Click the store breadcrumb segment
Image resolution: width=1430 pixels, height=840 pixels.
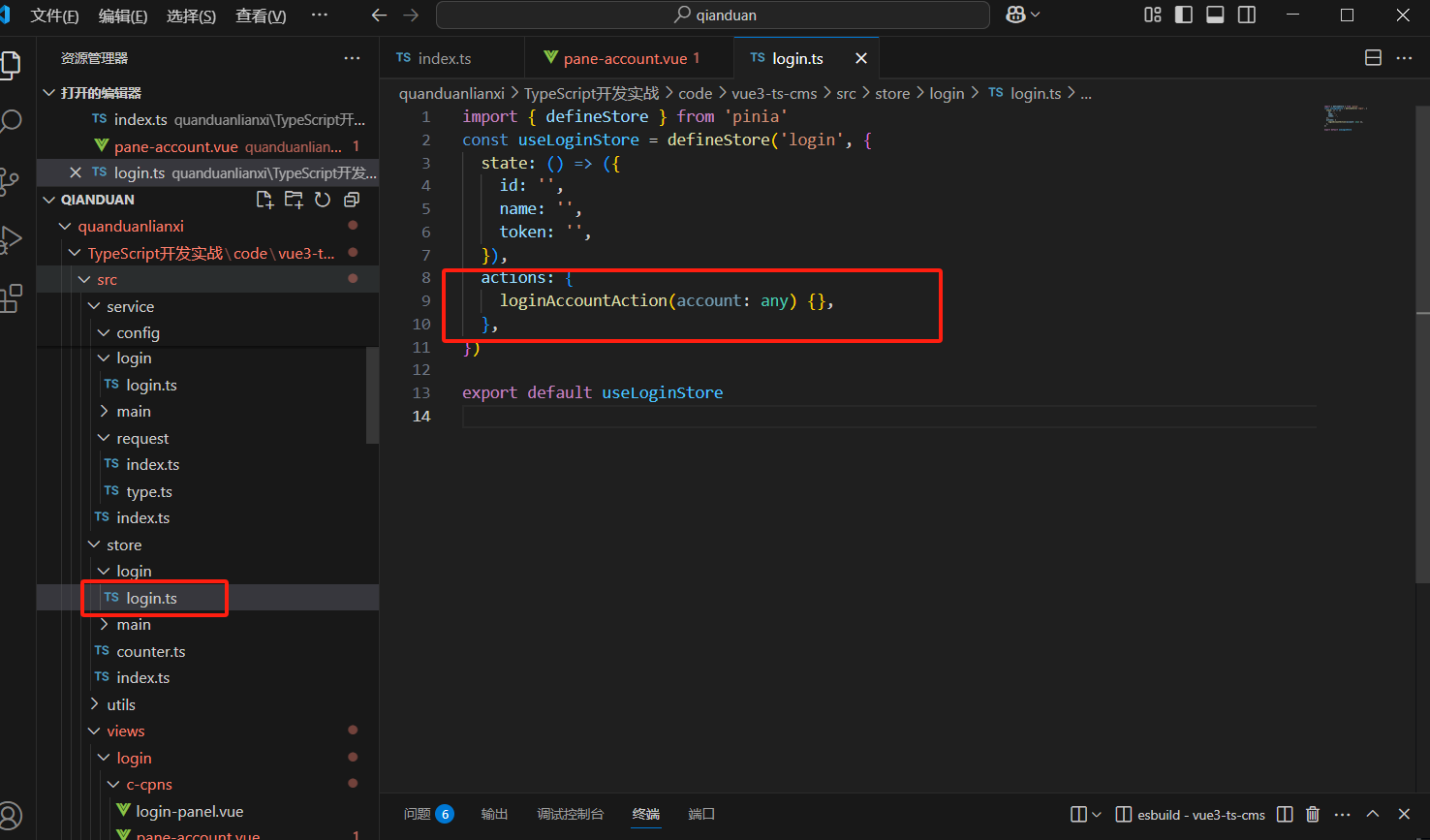(892, 93)
